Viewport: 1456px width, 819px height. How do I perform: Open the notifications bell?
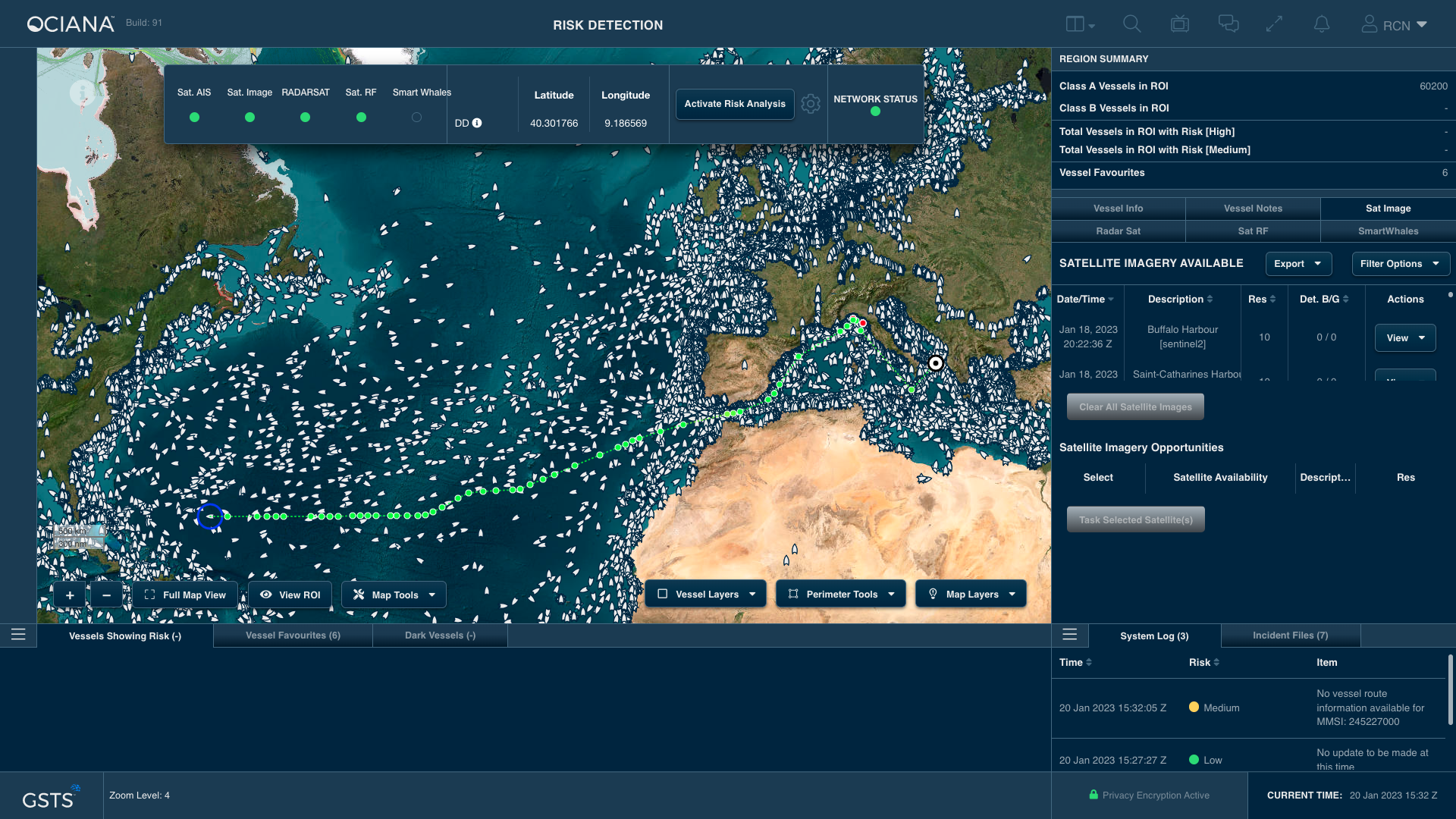[1322, 24]
